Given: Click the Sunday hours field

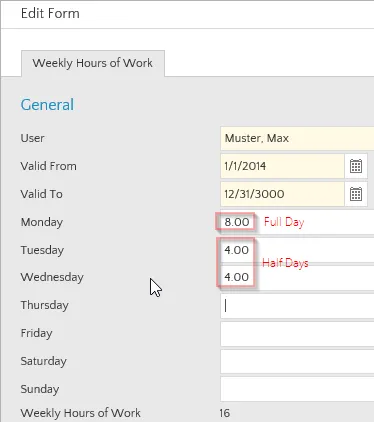Looking at the screenshot, I should [297, 389].
